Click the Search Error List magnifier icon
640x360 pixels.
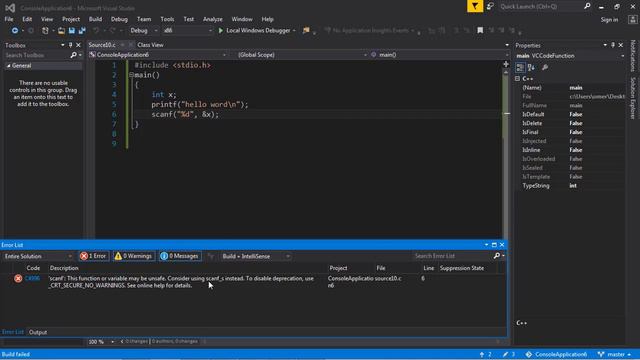pyautogui.click(x=497, y=256)
